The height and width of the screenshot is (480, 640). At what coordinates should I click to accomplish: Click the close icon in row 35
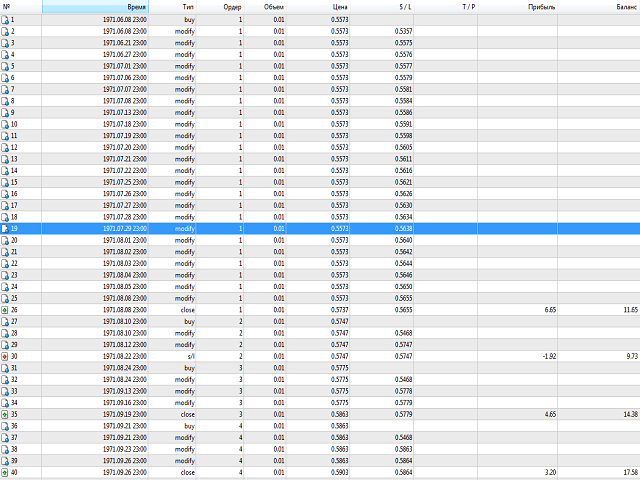(x=5, y=413)
